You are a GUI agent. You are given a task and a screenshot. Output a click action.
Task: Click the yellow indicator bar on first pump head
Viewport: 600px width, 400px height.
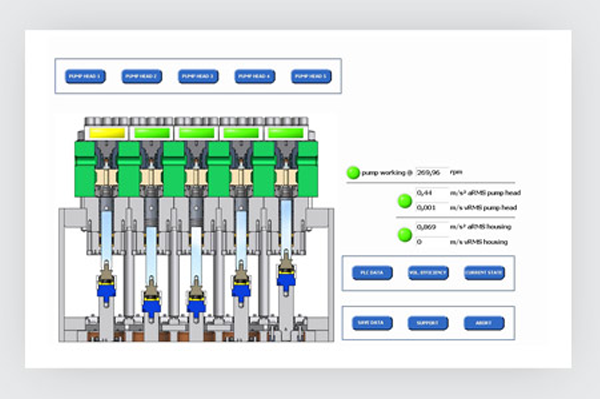coord(106,132)
